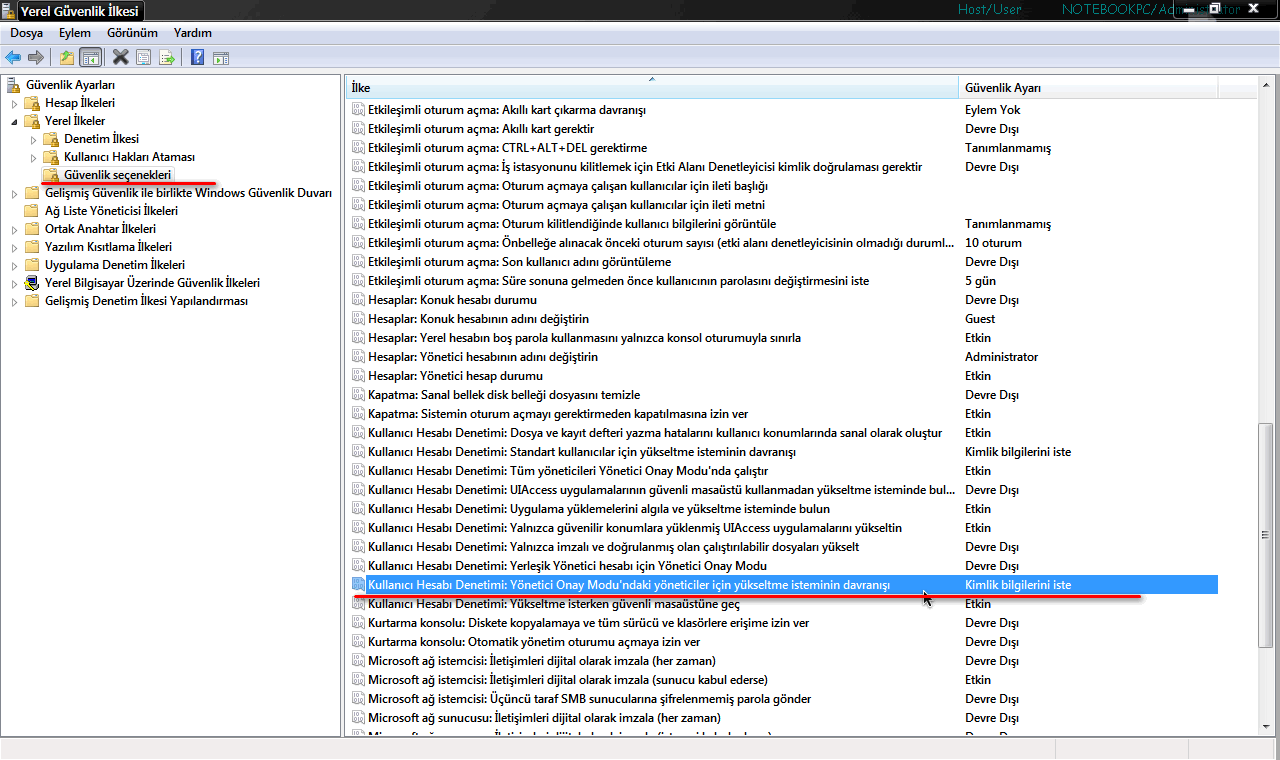
Task: Expand the Yazılım Kısıtlama İlkeleri node
Action: 14,247
